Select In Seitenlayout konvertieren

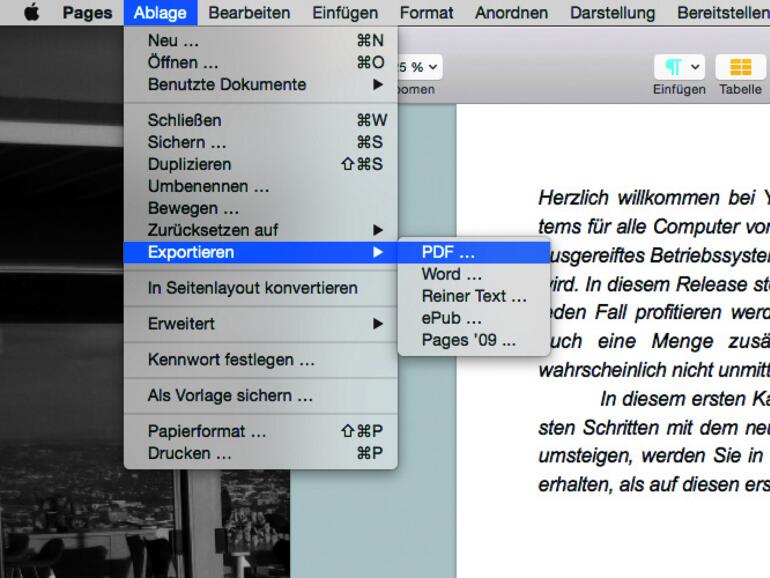(261, 288)
